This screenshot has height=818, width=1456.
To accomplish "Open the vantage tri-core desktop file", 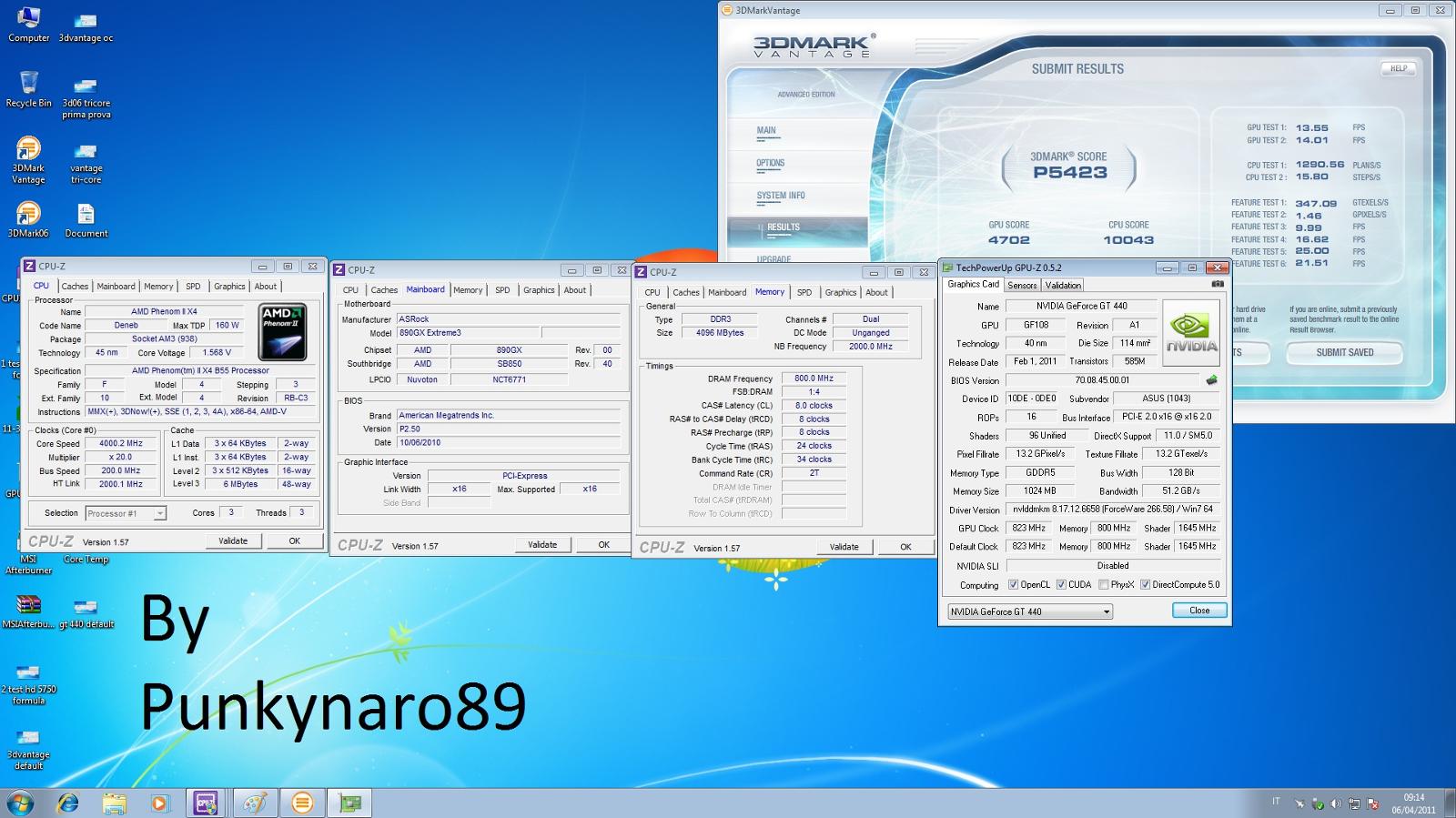I will coord(86,164).
